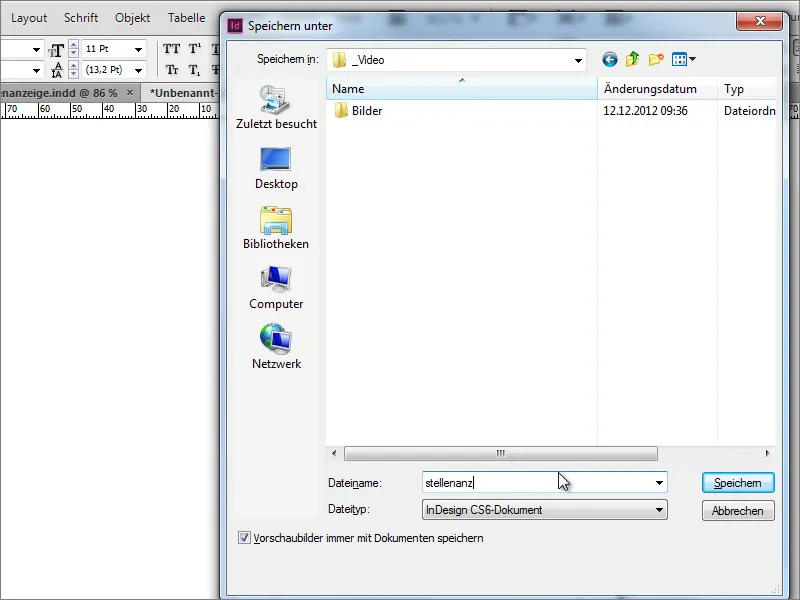Expand the Speichern in folder dropdown
800x600 pixels.
click(x=578, y=60)
